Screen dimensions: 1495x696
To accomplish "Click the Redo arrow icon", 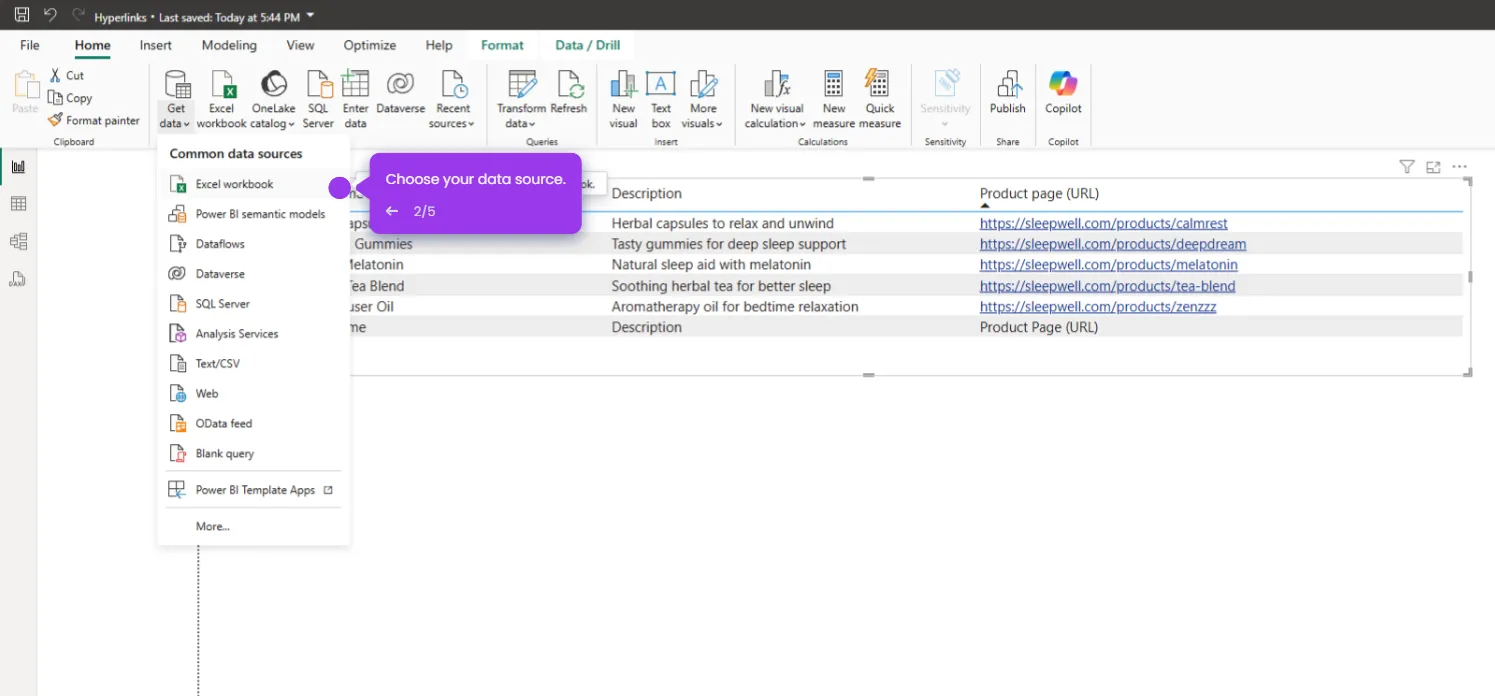I will pos(78,15).
